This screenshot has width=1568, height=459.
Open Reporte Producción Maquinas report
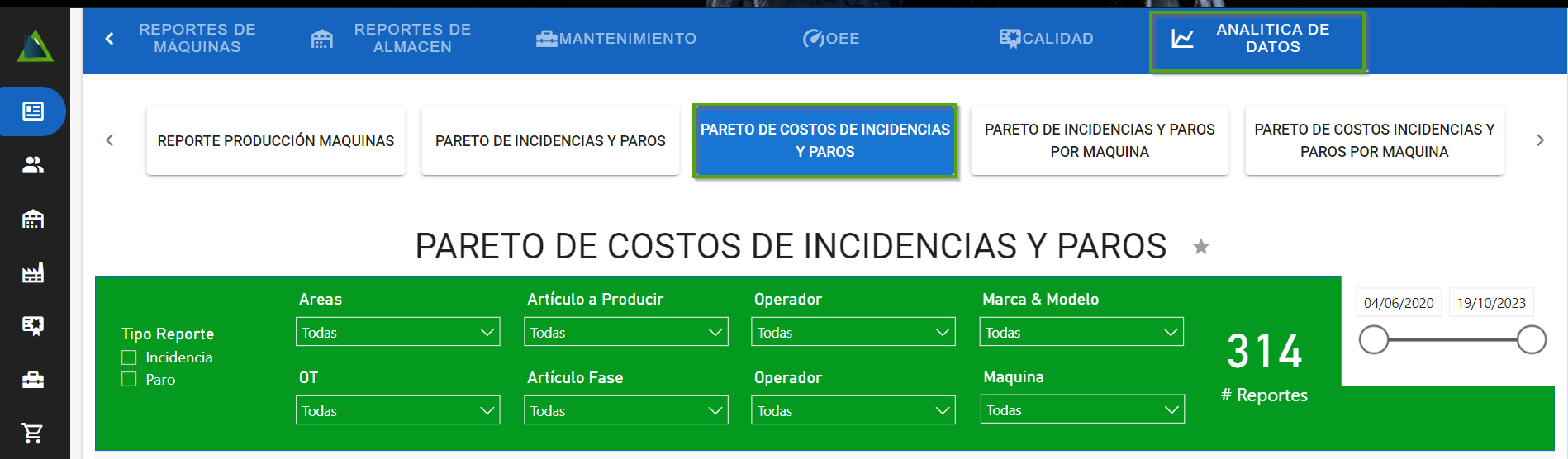tap(276, 141)
